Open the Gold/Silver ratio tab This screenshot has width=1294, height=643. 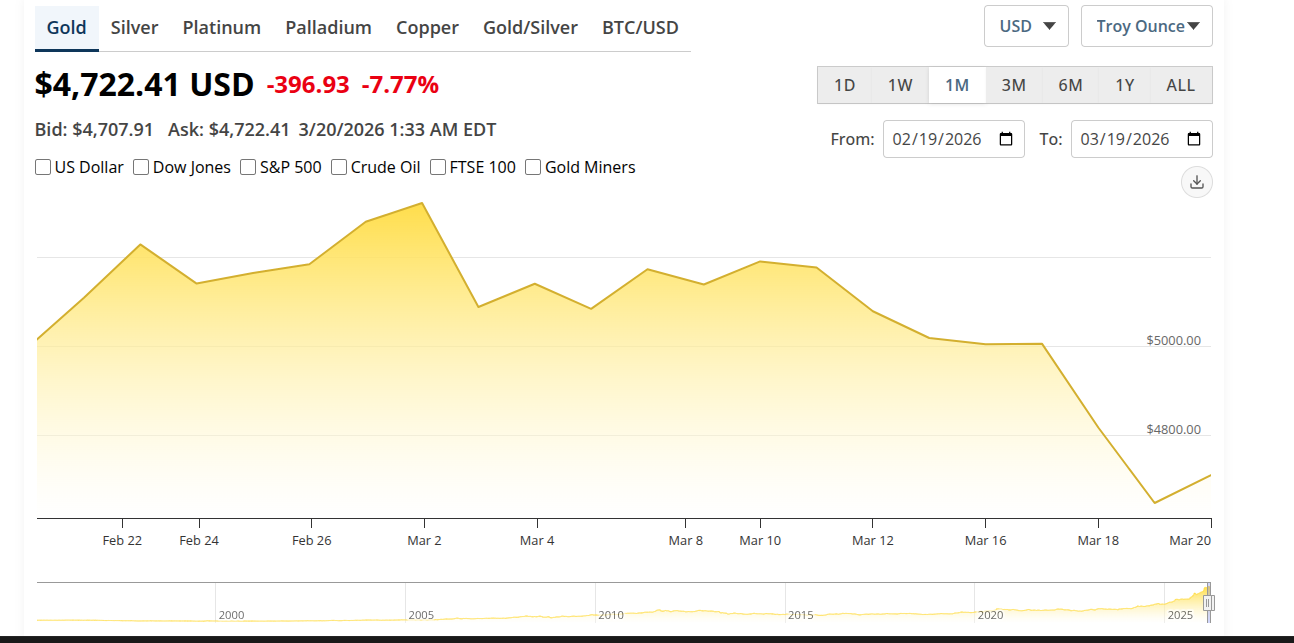(x=530, y=28)
